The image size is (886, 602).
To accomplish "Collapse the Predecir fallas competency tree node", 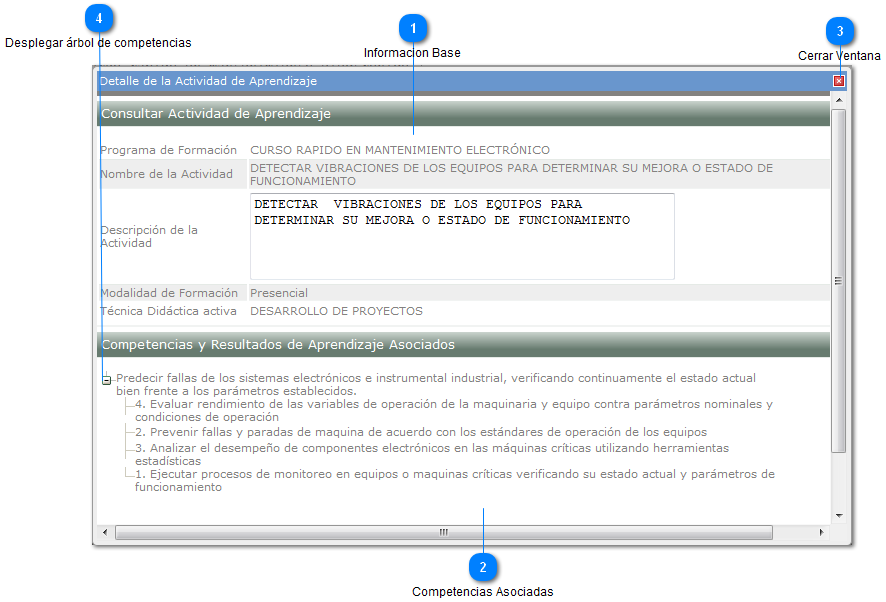I will pyautogui.click(x=106, y=380).
